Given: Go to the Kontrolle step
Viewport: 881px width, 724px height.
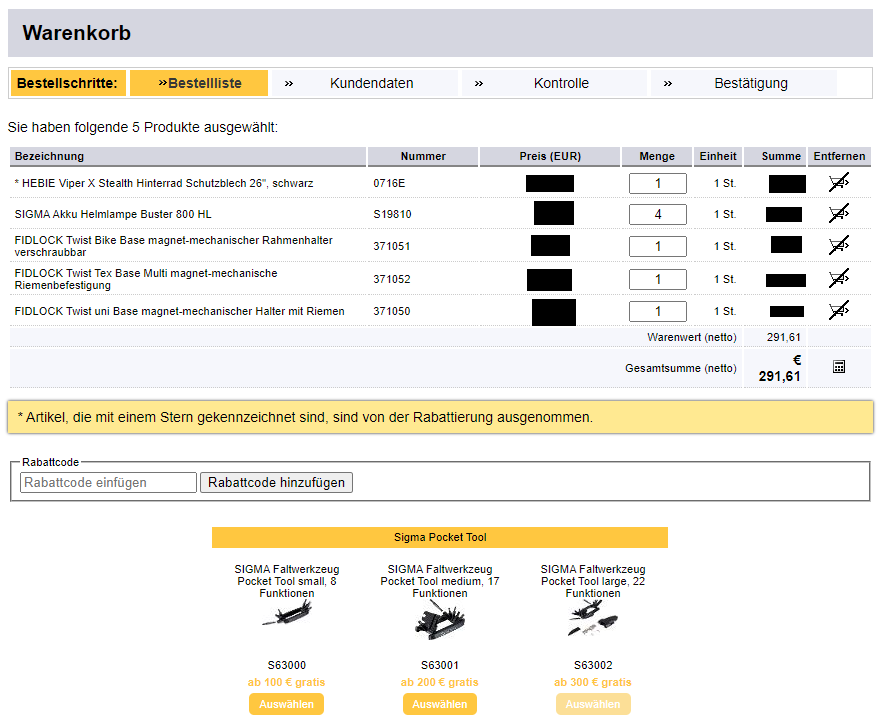Looking at the screenshot, I should click(x=554, y=83).
